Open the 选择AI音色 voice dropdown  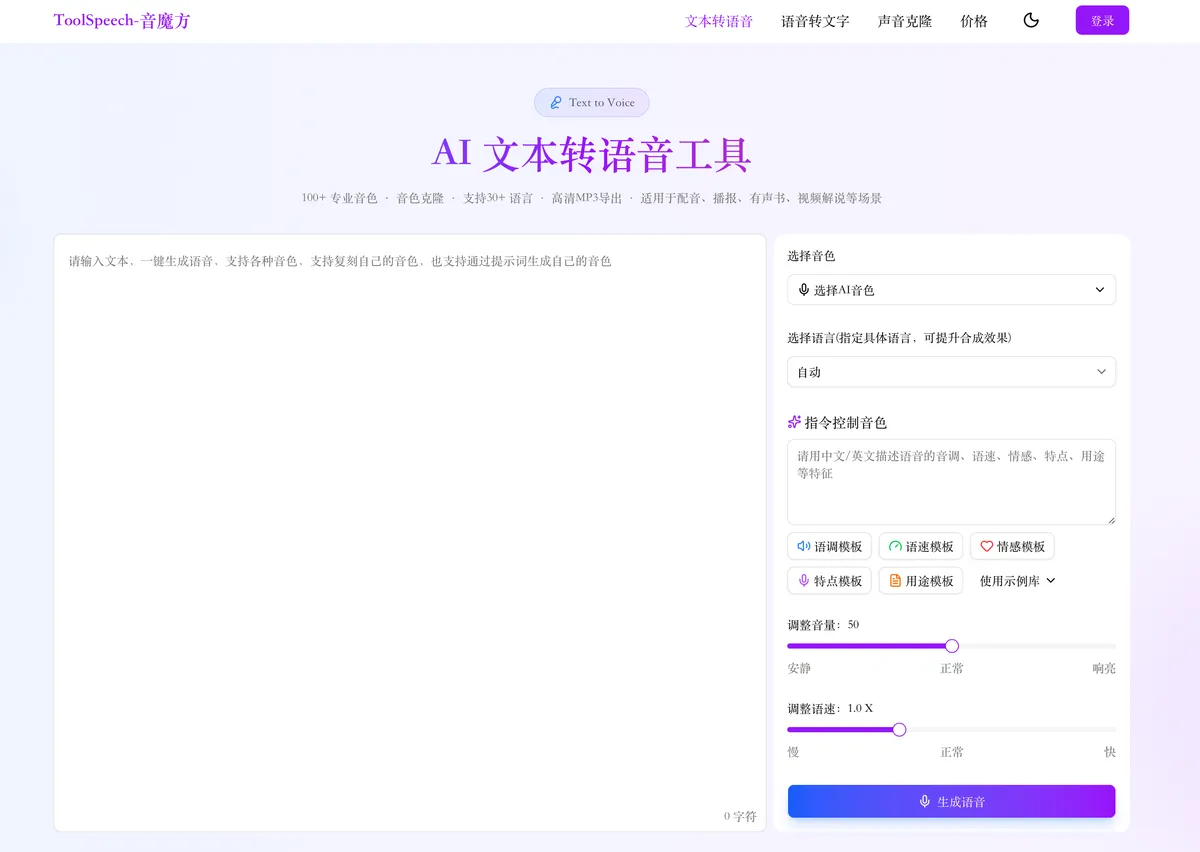[x=951, y=290]
